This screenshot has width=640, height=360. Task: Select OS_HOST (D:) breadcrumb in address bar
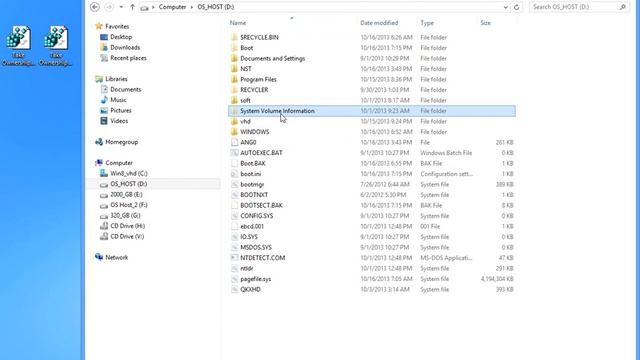(216, 7)
